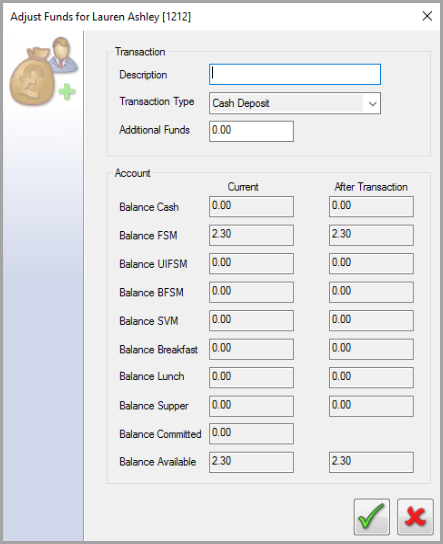Select the current Balance UIFSM field

[x=251, y=263]
